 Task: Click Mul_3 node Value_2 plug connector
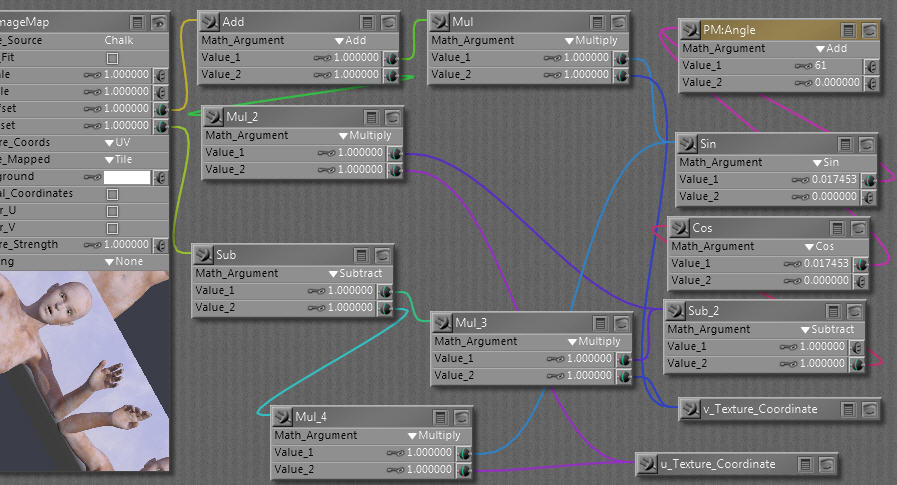click(x=625, y=376)
